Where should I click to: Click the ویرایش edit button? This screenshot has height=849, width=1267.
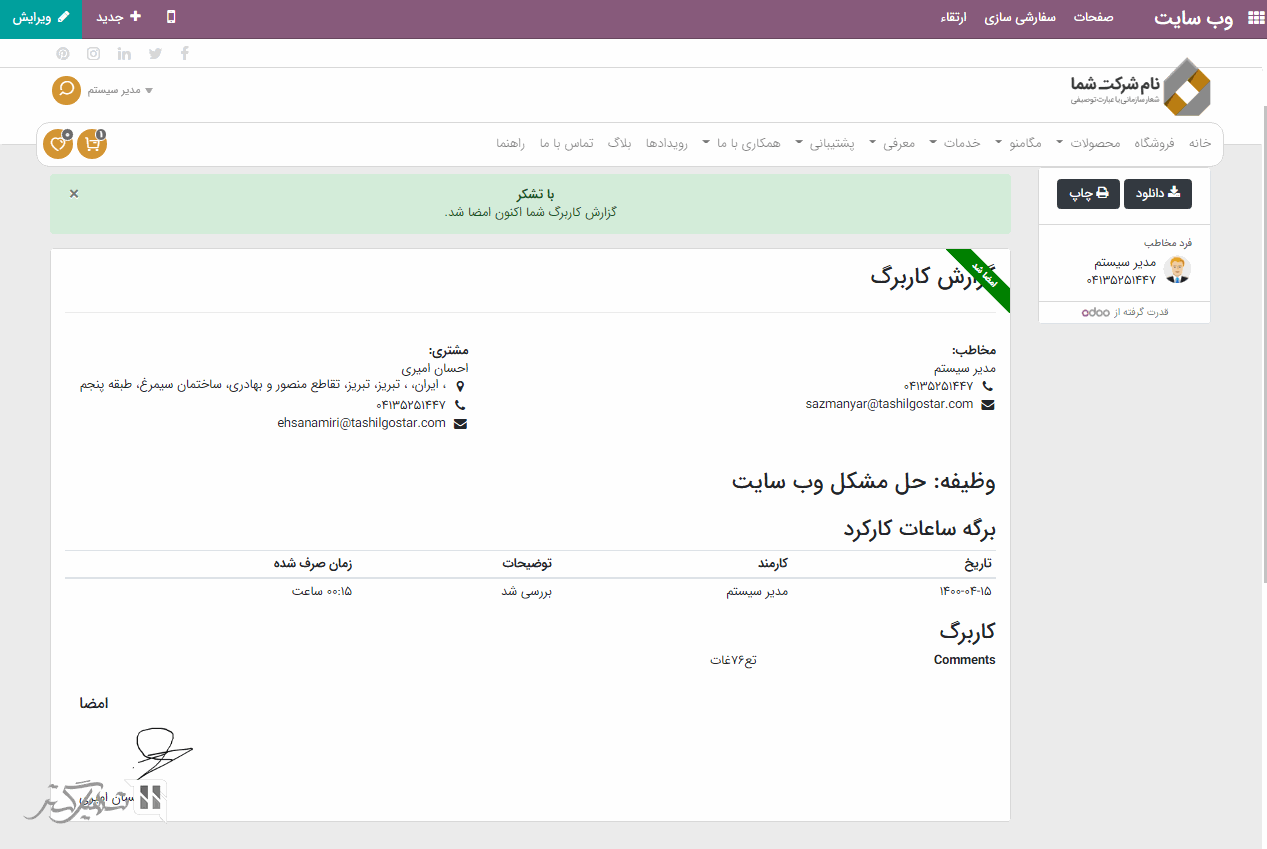[x=41, y=18]
